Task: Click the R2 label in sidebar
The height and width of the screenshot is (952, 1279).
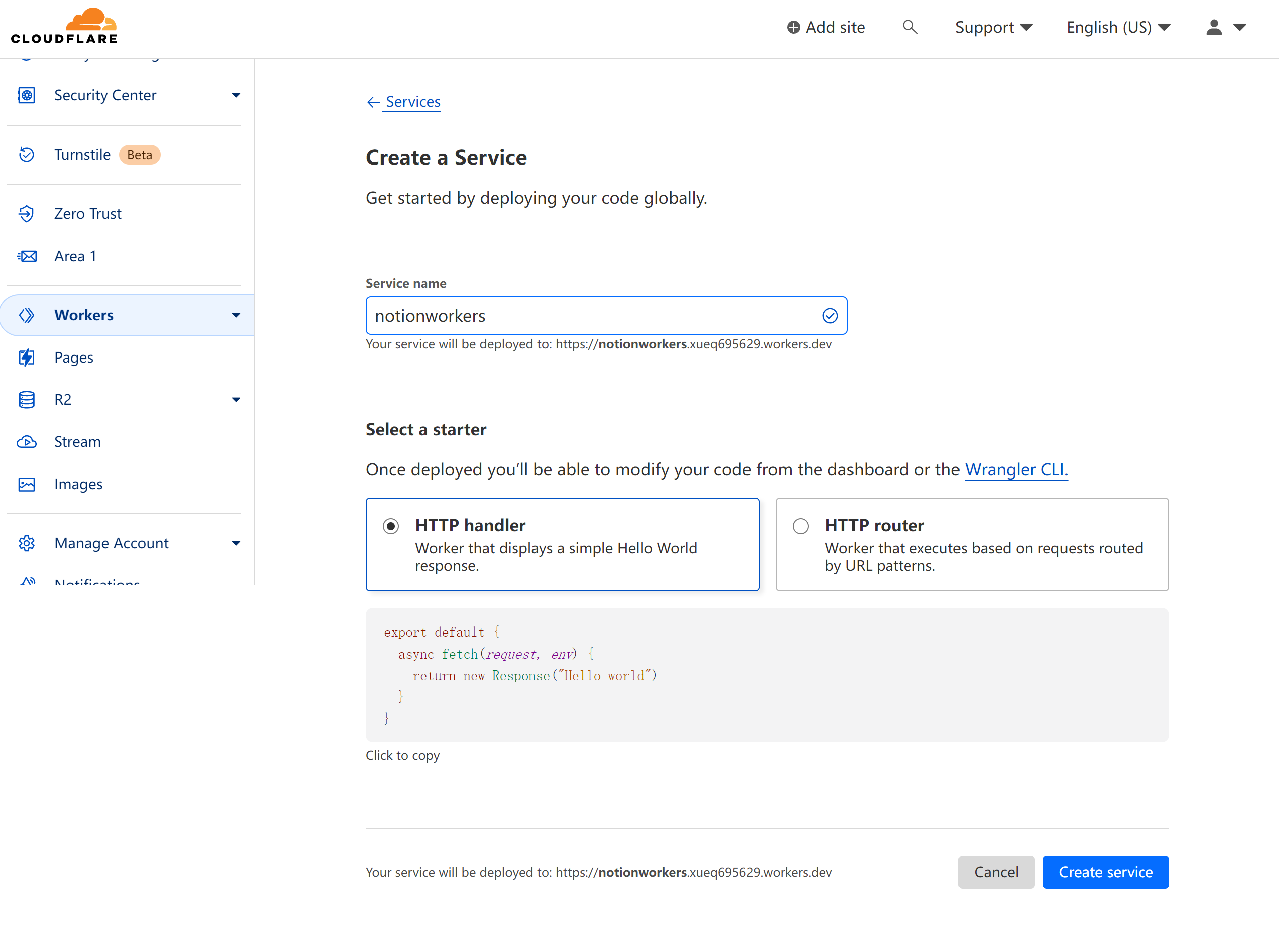Action: pyautogui.click(x=63, y=399)
